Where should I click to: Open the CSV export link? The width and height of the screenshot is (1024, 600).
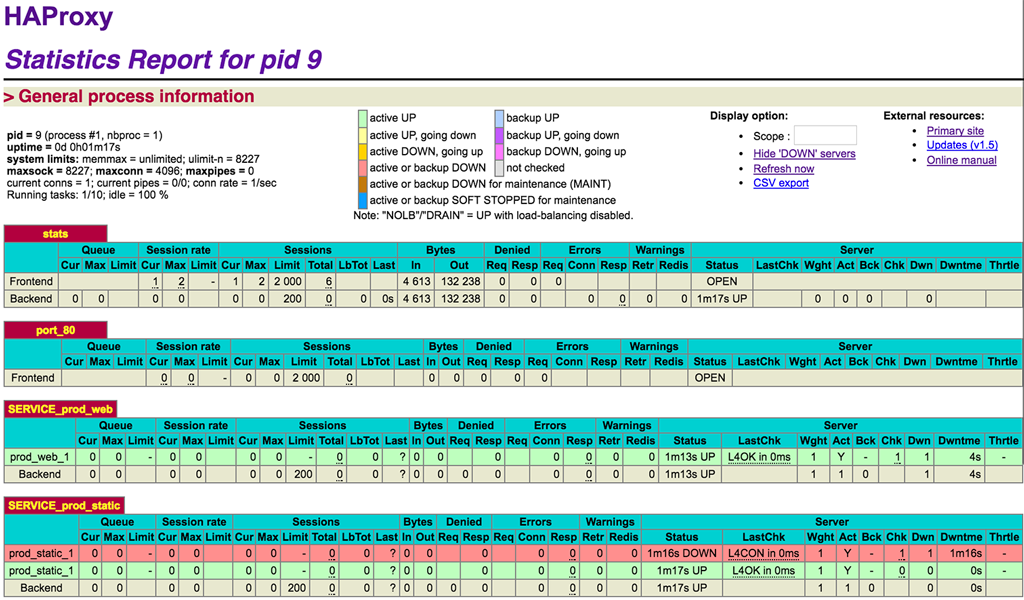point(781,183)
